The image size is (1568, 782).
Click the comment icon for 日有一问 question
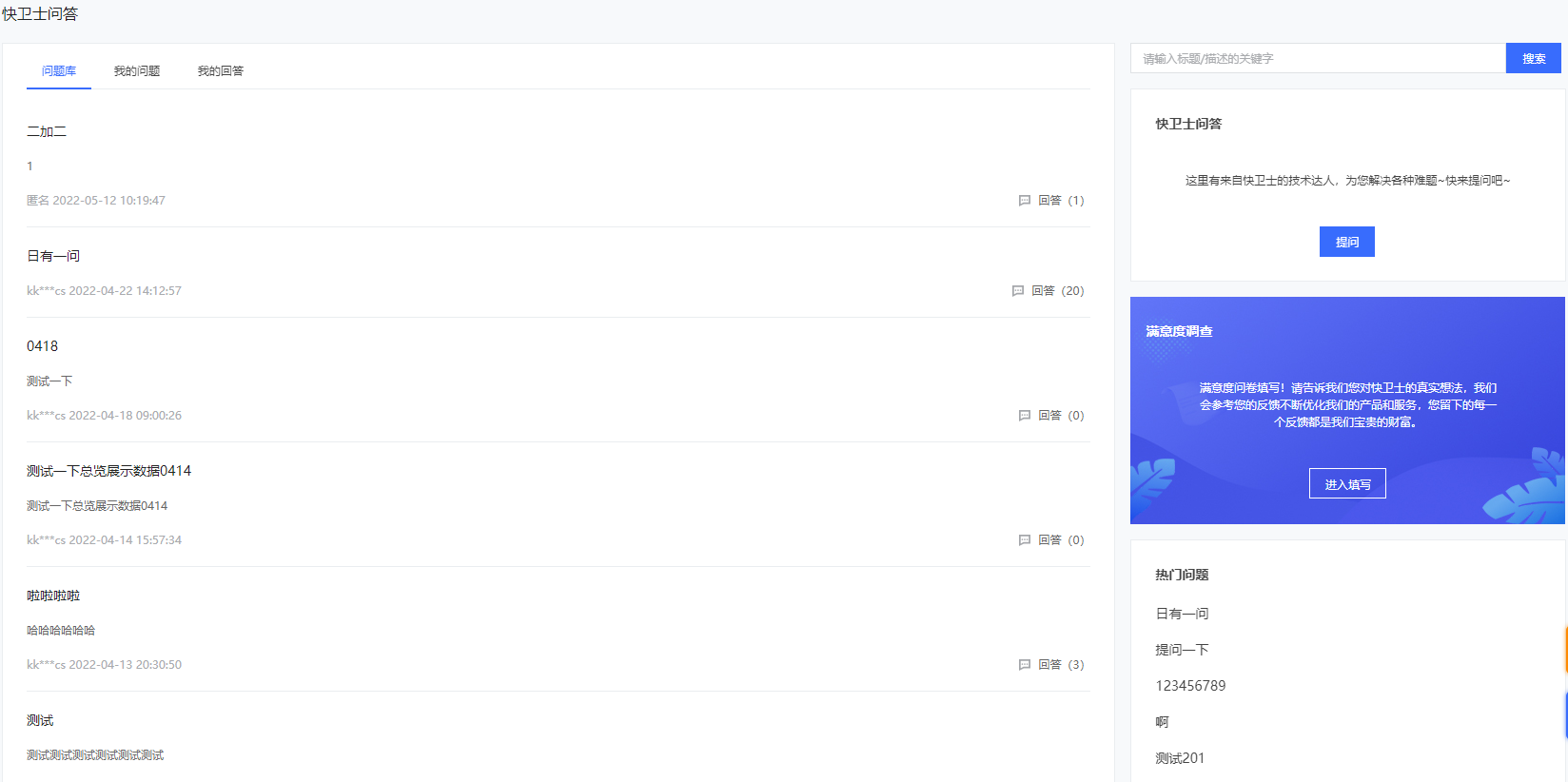click(1018, 291)
